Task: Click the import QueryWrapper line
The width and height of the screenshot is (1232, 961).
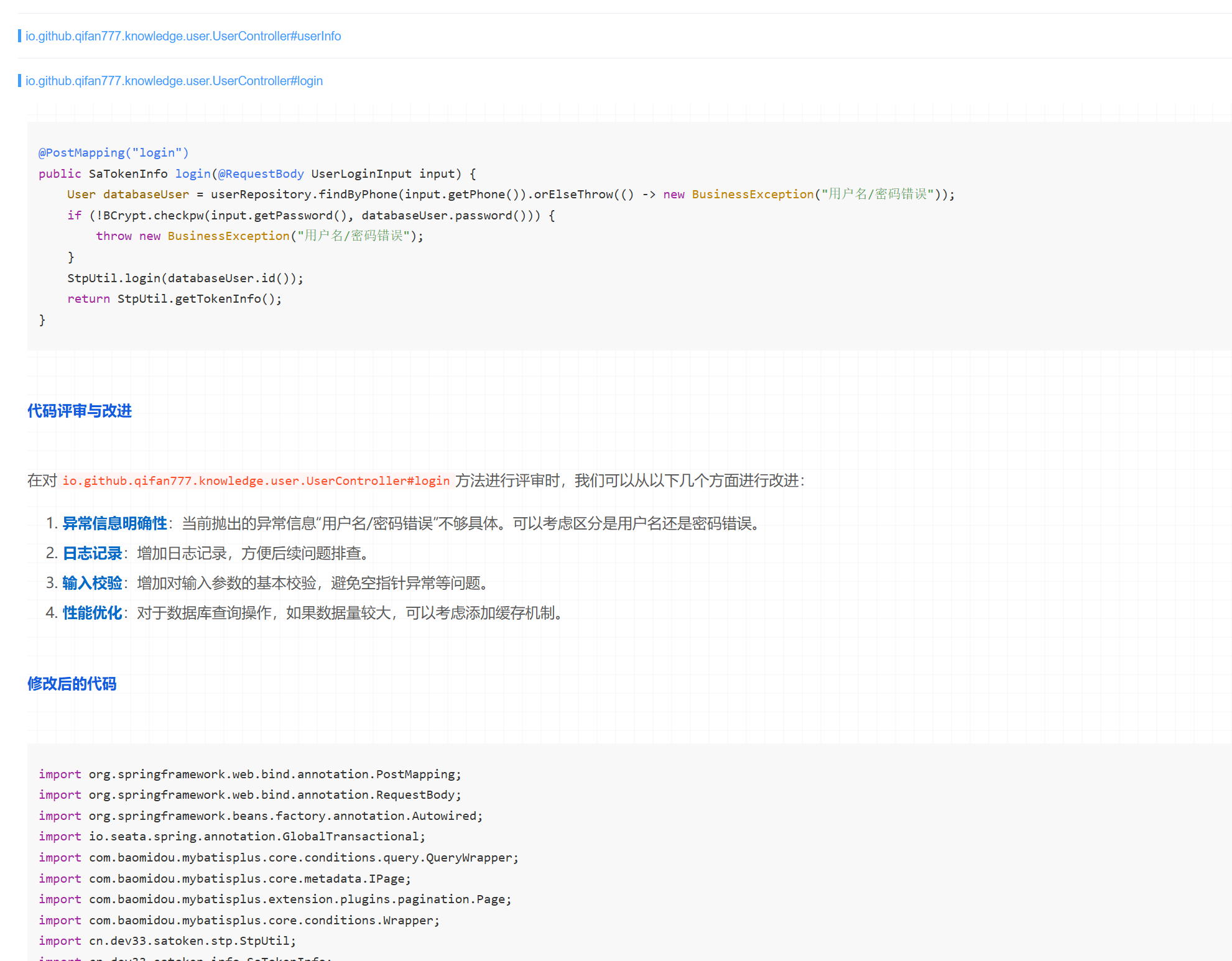Action: (x=278, y=858)
